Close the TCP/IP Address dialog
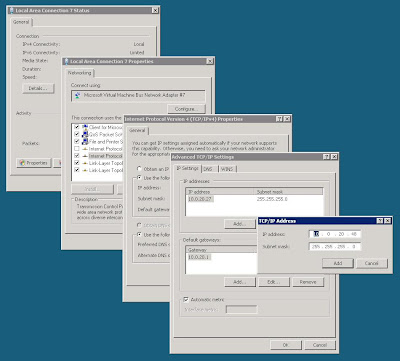The image size is (400, 361). (387, 221)
